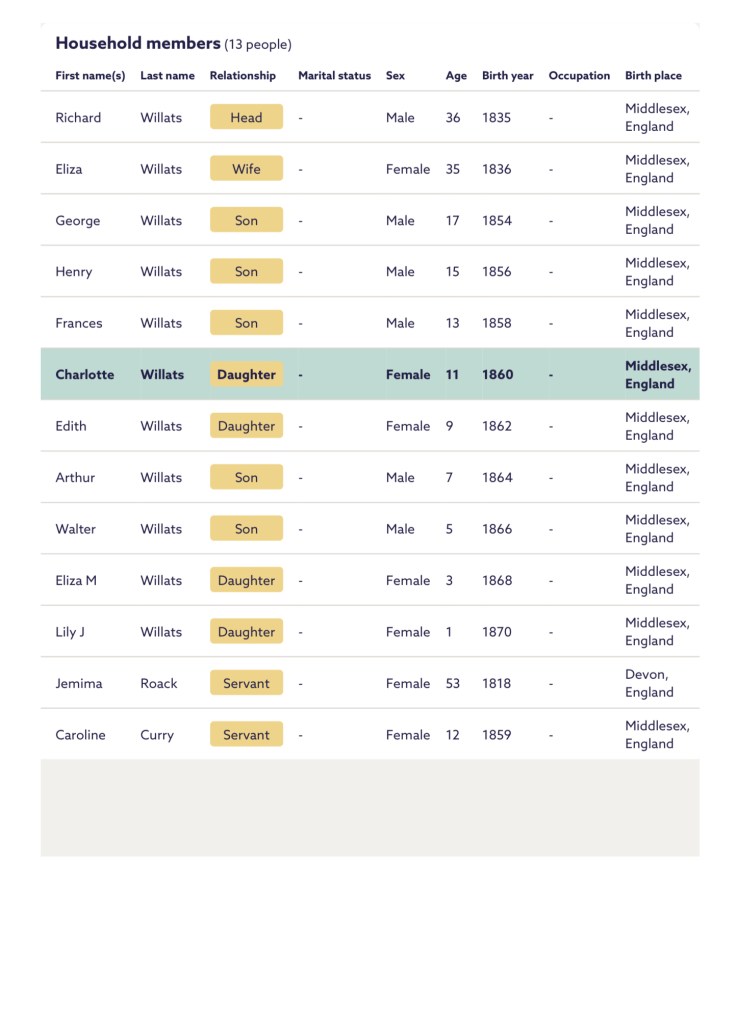This screenshot has width=736, height=1023.
Task: Click the first name Richard
Action: (x=78, y=118)
